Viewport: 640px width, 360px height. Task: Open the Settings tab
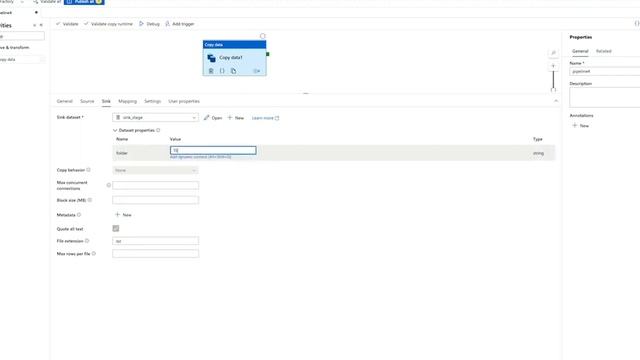pyautogui.click(x=153, y=101)
